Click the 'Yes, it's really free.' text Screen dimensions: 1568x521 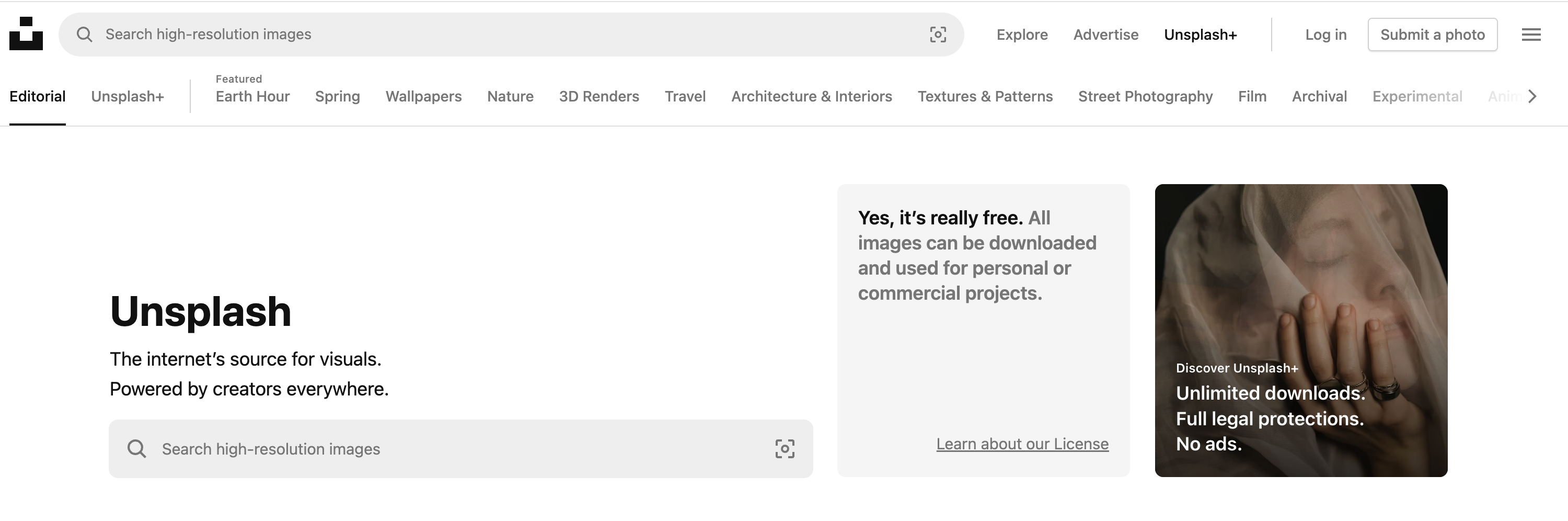coord(940,218)
